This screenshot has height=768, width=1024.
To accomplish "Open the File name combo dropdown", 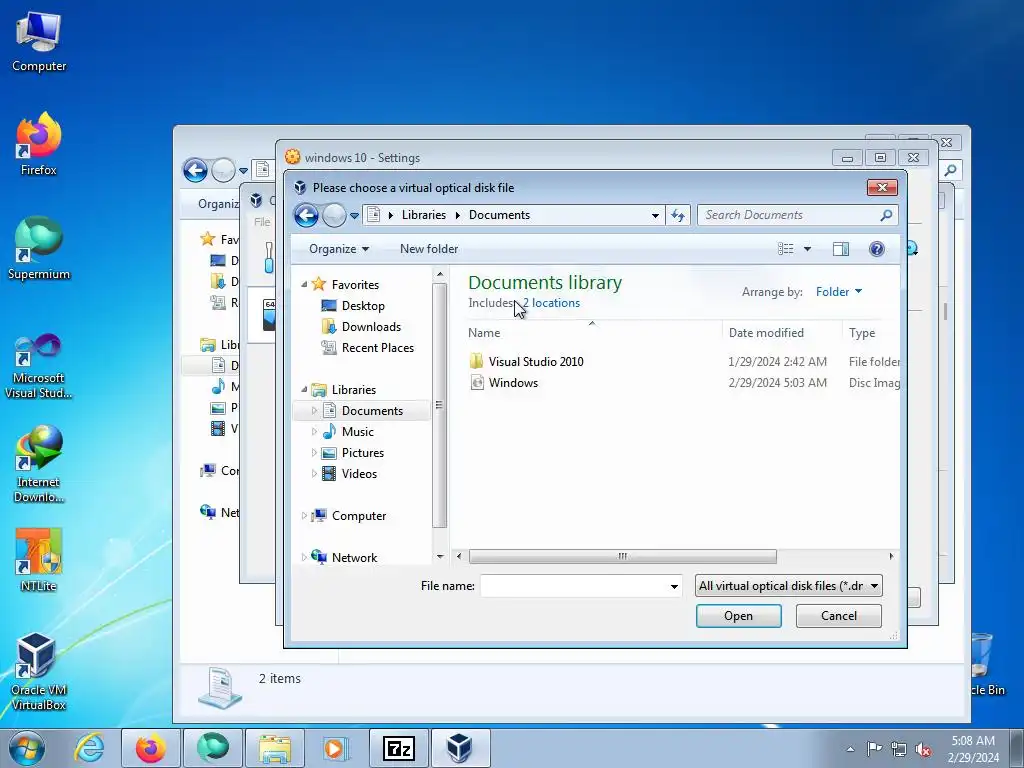I will [674, 586].
